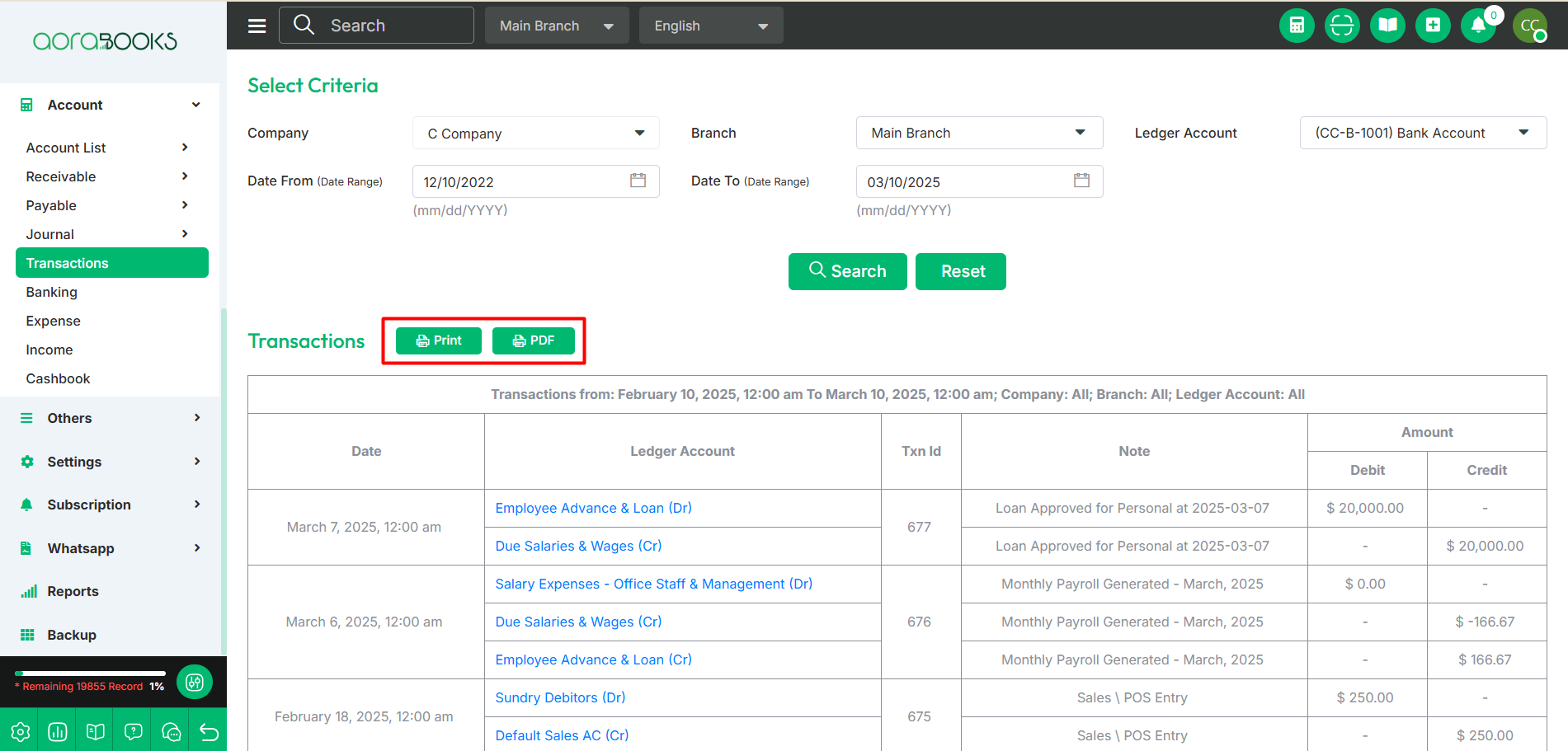Screen dimensions: 1568x751
Task: Expand Whatsapp sidebar menu
Action: pos(111,548)
